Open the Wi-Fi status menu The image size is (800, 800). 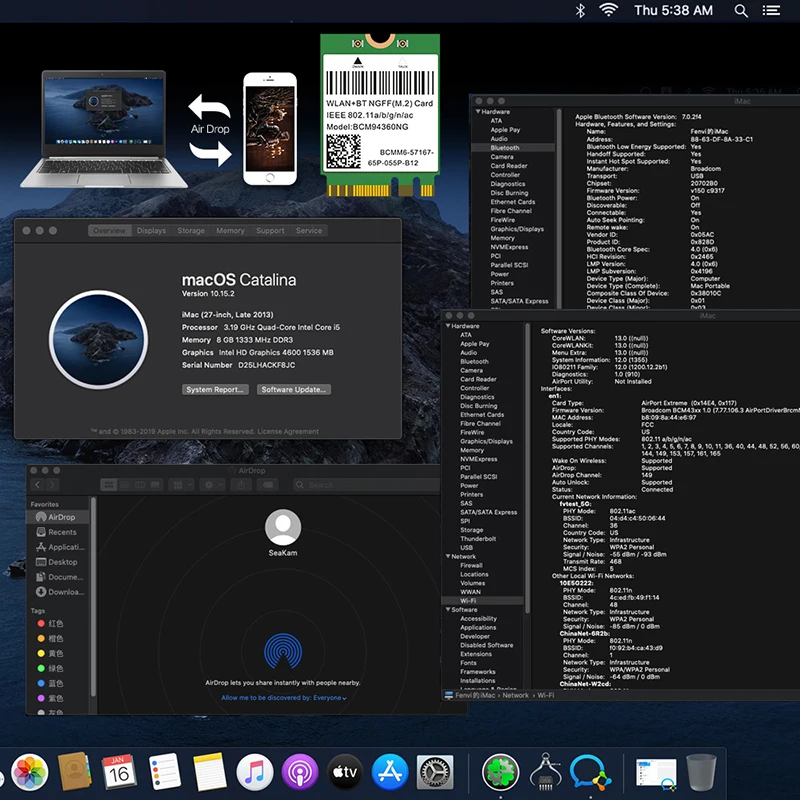click(x=608, y=10)
